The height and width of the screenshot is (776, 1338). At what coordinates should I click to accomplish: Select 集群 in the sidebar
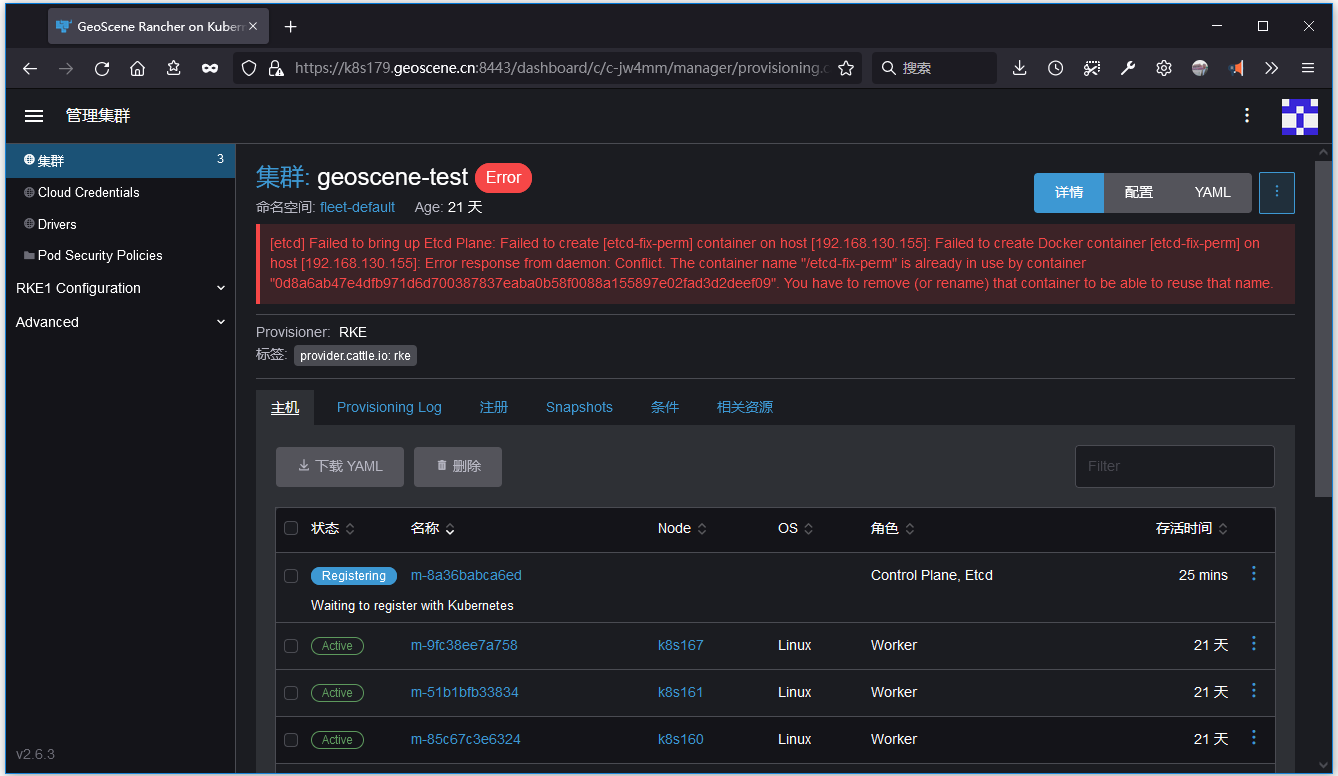coord(120,160)
